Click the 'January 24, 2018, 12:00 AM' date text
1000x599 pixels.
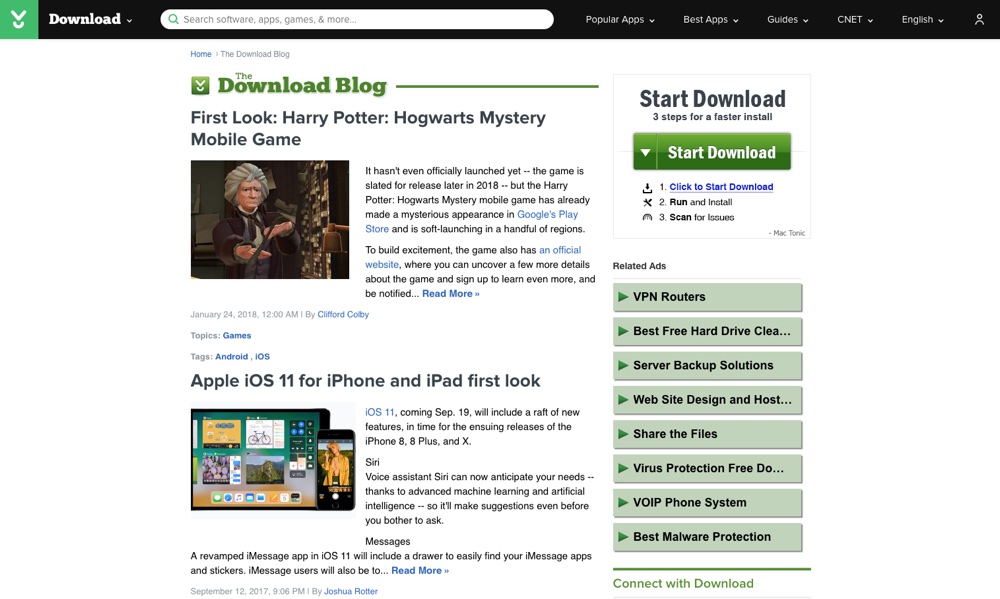(244, 314)
